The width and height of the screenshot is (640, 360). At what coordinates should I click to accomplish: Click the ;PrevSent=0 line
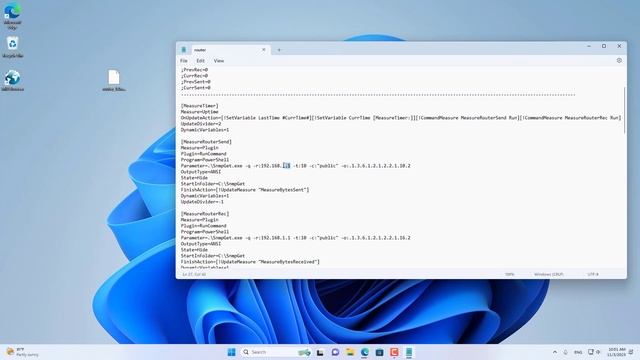tap(196, 82)
